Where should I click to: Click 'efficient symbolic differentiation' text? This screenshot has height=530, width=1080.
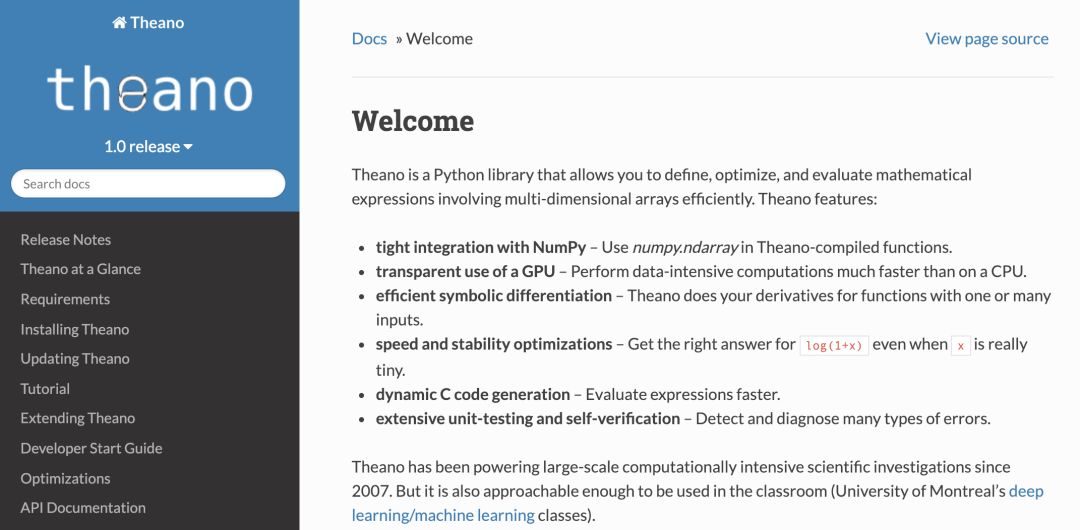pos(493,296)
